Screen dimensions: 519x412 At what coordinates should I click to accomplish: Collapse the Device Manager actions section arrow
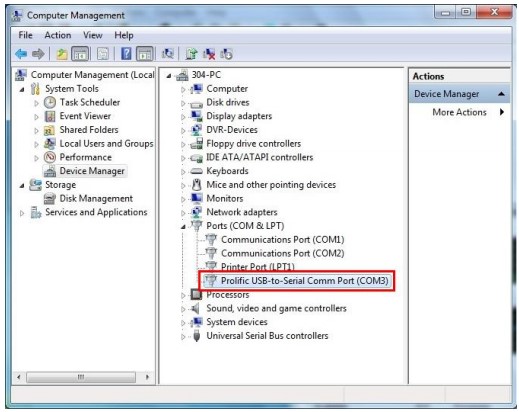[501, 94]
